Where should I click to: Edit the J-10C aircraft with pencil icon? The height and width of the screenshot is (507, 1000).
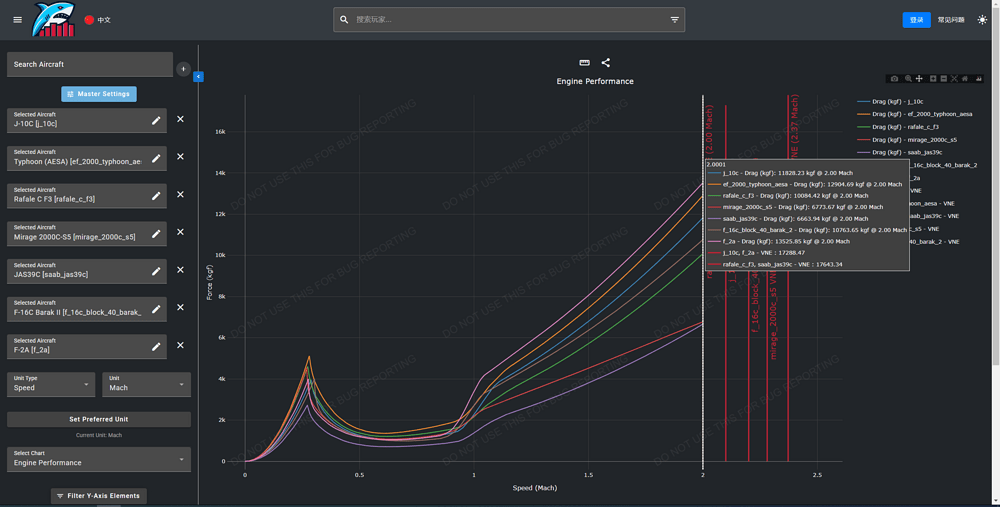click(156, 120)
